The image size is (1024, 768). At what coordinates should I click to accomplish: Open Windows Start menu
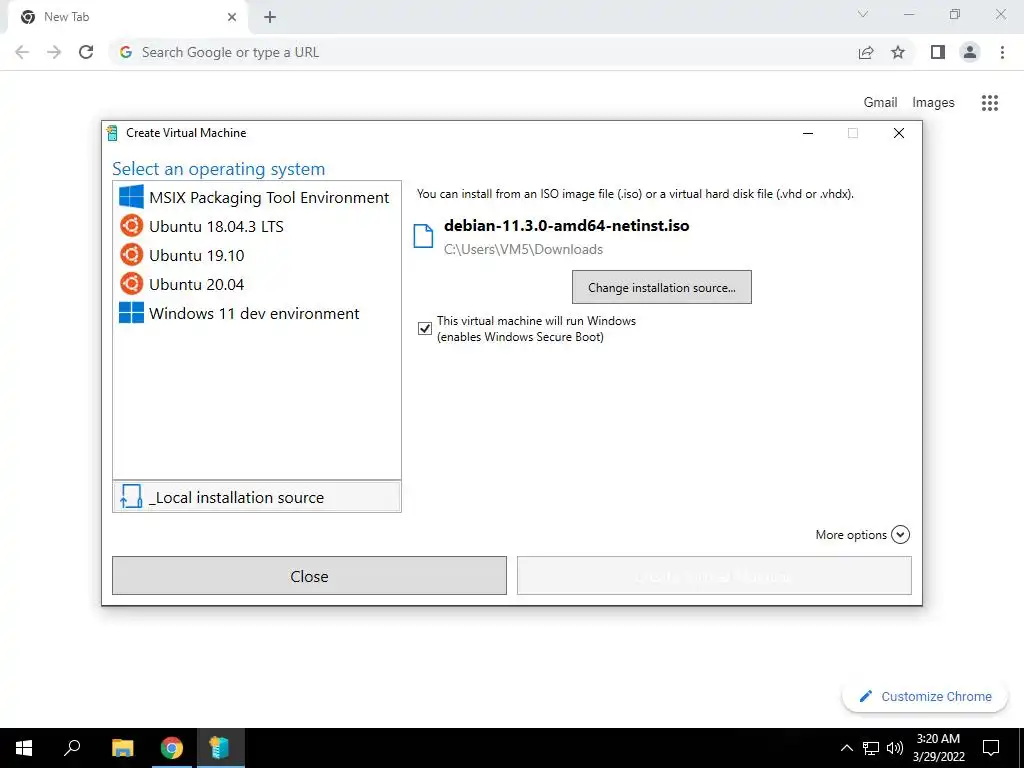[24, 748]
